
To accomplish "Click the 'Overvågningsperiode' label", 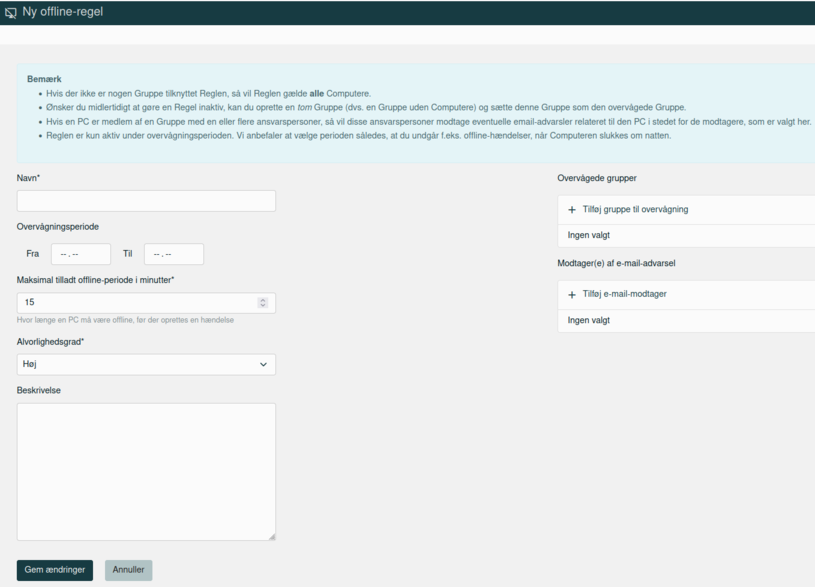I will [58, 227].
